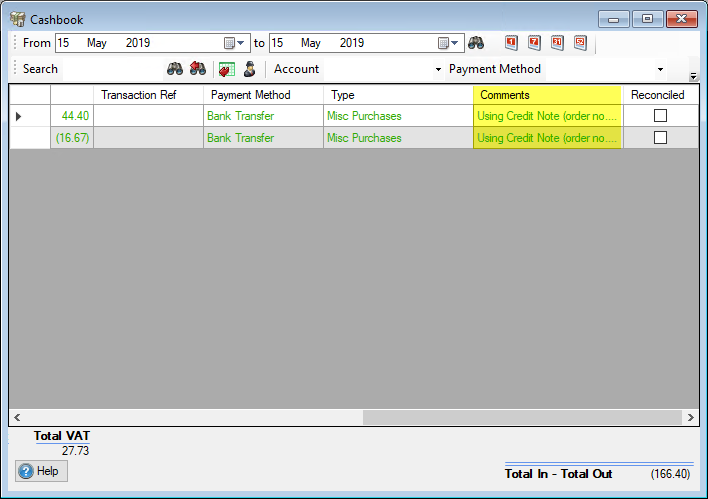Screen dimensions: 708x499
Task: Open Help at the bottom left
Action: pos(41,471)
